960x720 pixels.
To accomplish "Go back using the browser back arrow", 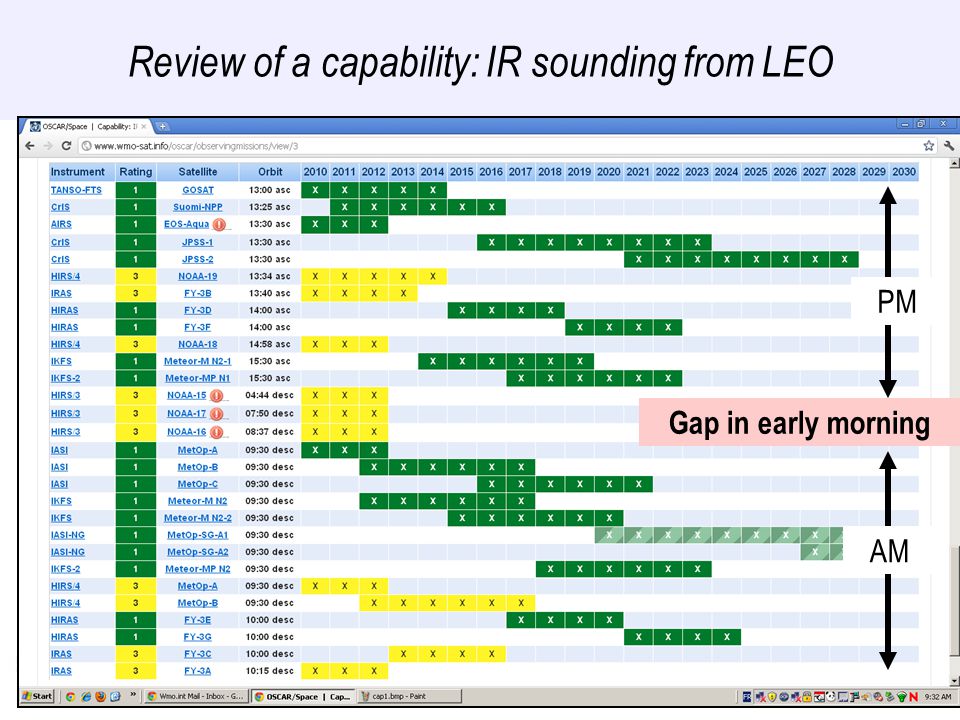I will coord(29,146).
